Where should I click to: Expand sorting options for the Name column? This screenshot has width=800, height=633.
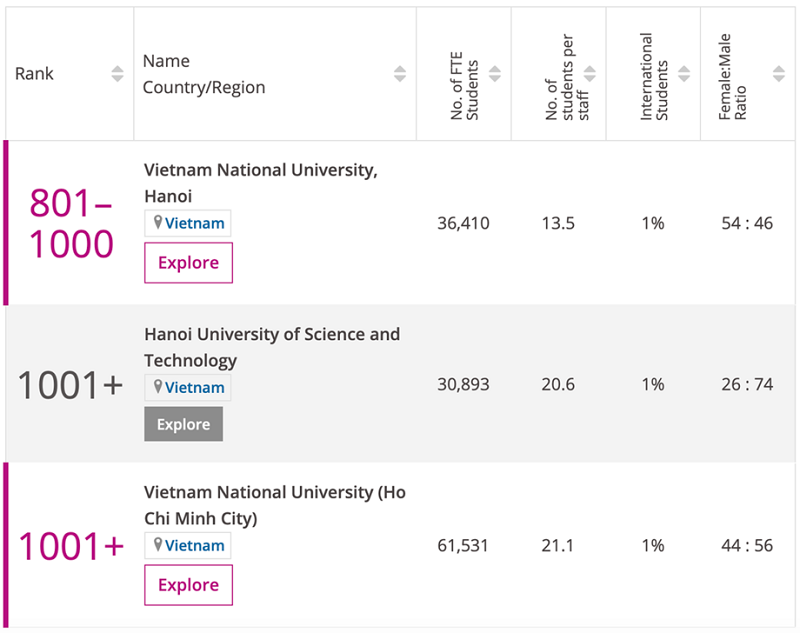click(399, 72)
